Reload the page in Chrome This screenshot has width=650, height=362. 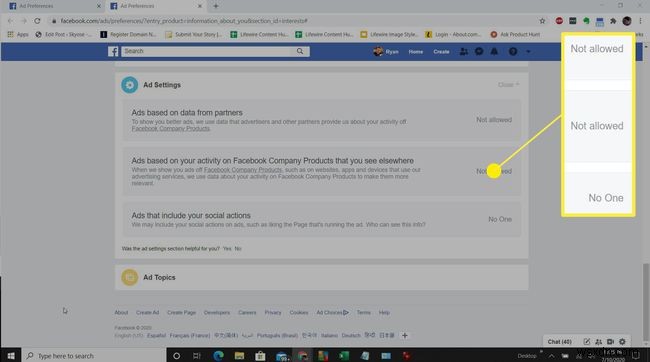[37, 21]
